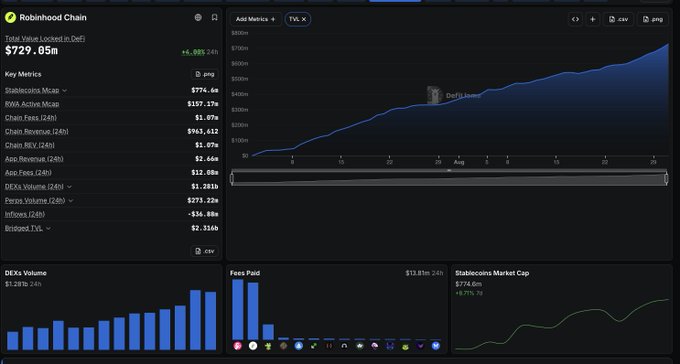Bookmark Robinhood Chain with the bookmark icon
680x364 pixels.
(214, 17)
